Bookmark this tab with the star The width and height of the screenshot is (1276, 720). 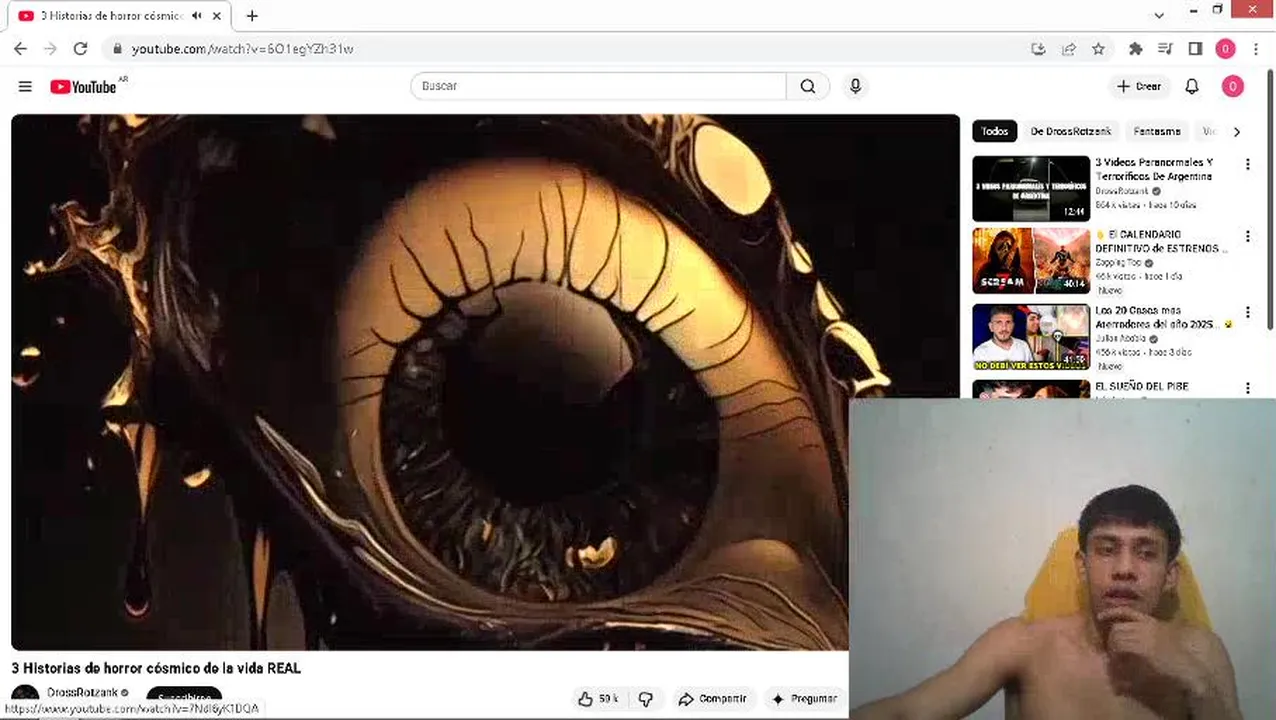click(x=1099, y=48)
